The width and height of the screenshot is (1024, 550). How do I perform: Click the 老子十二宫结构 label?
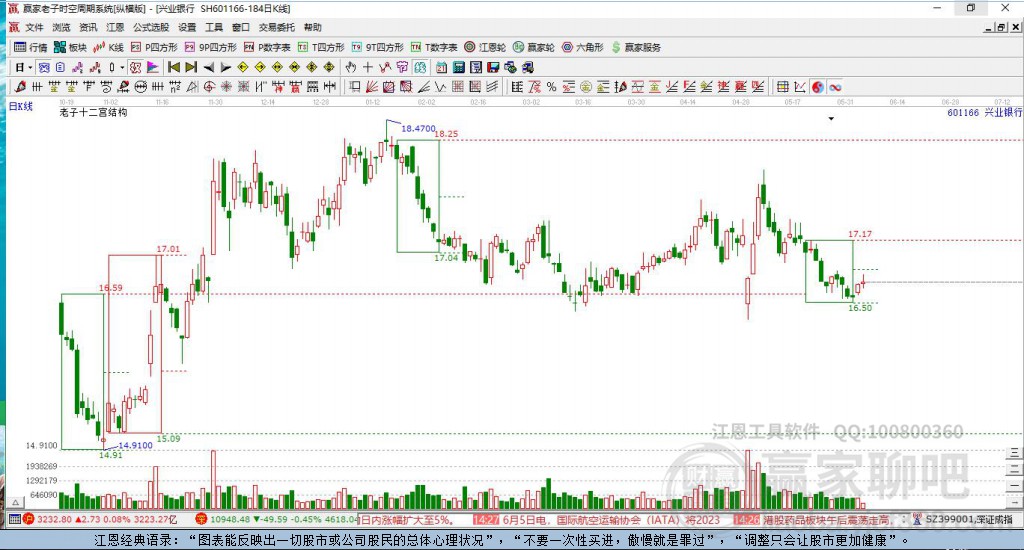(x=93, y=112)
